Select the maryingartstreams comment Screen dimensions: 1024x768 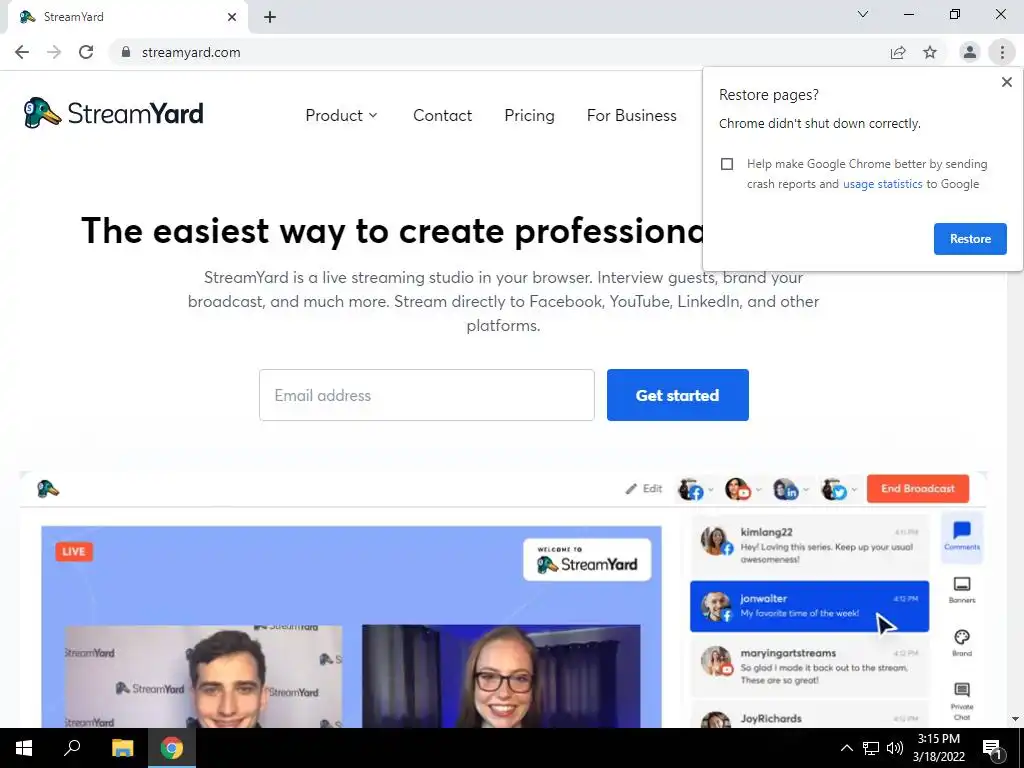[x=808, y=665]
